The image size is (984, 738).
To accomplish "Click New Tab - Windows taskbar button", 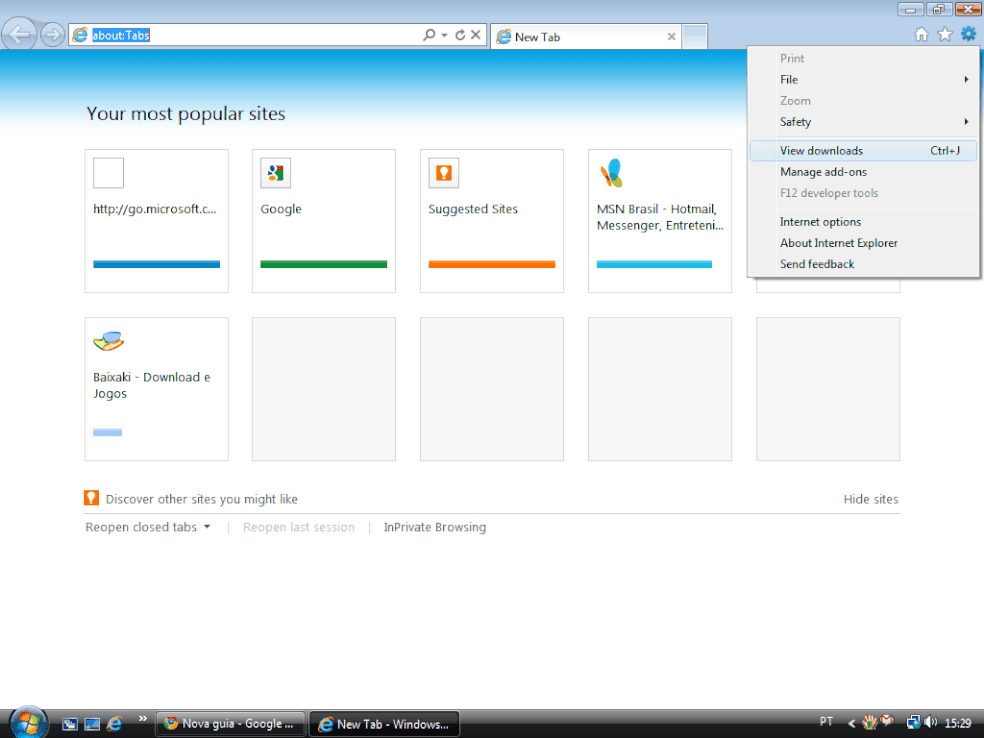I will [x=385, y=724].
